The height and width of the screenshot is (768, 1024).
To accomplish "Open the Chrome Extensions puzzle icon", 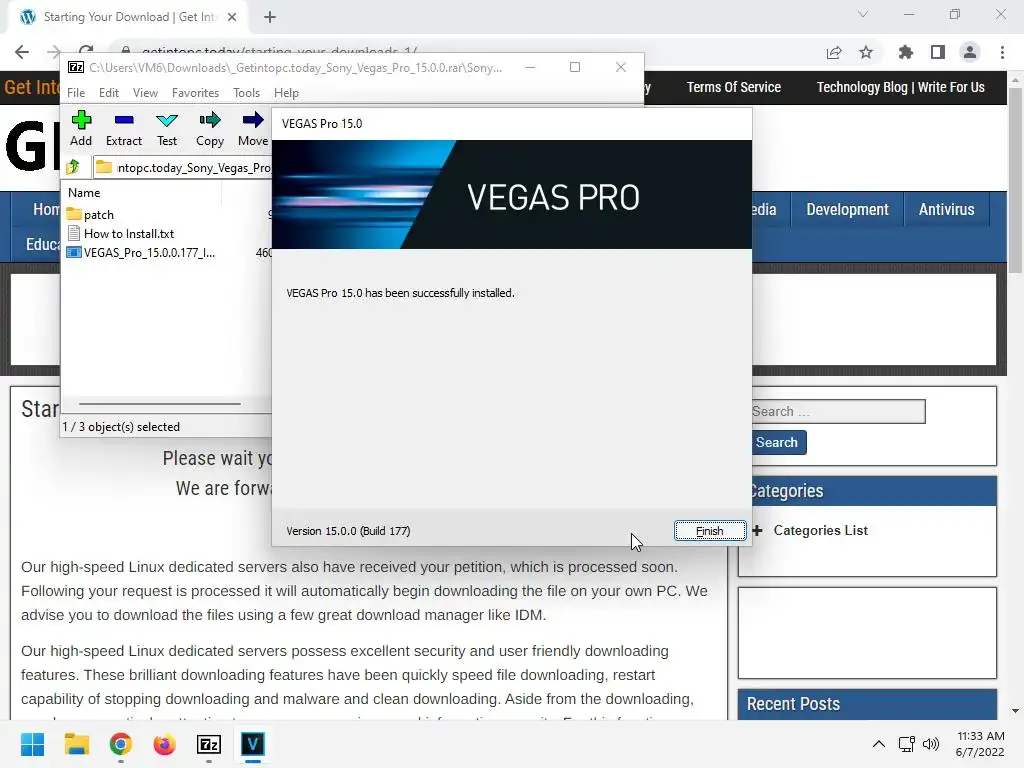I will coord(905,52).
